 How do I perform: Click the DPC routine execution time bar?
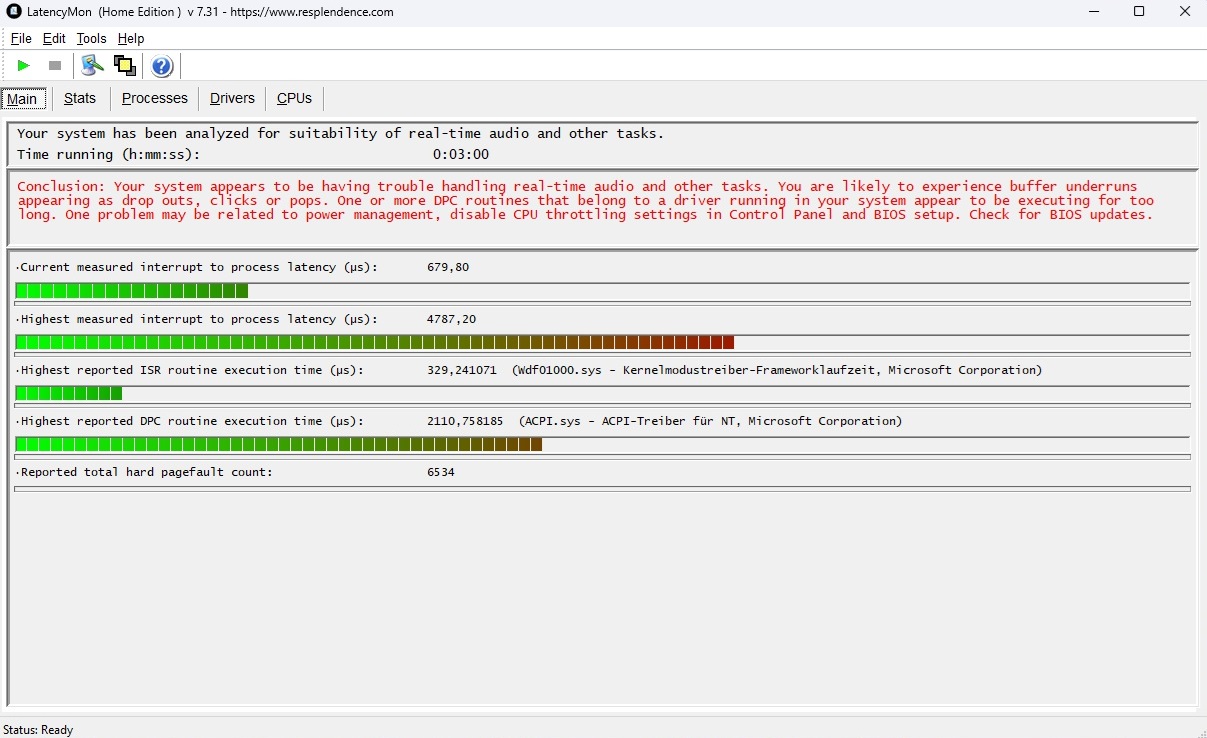point(279,444)
